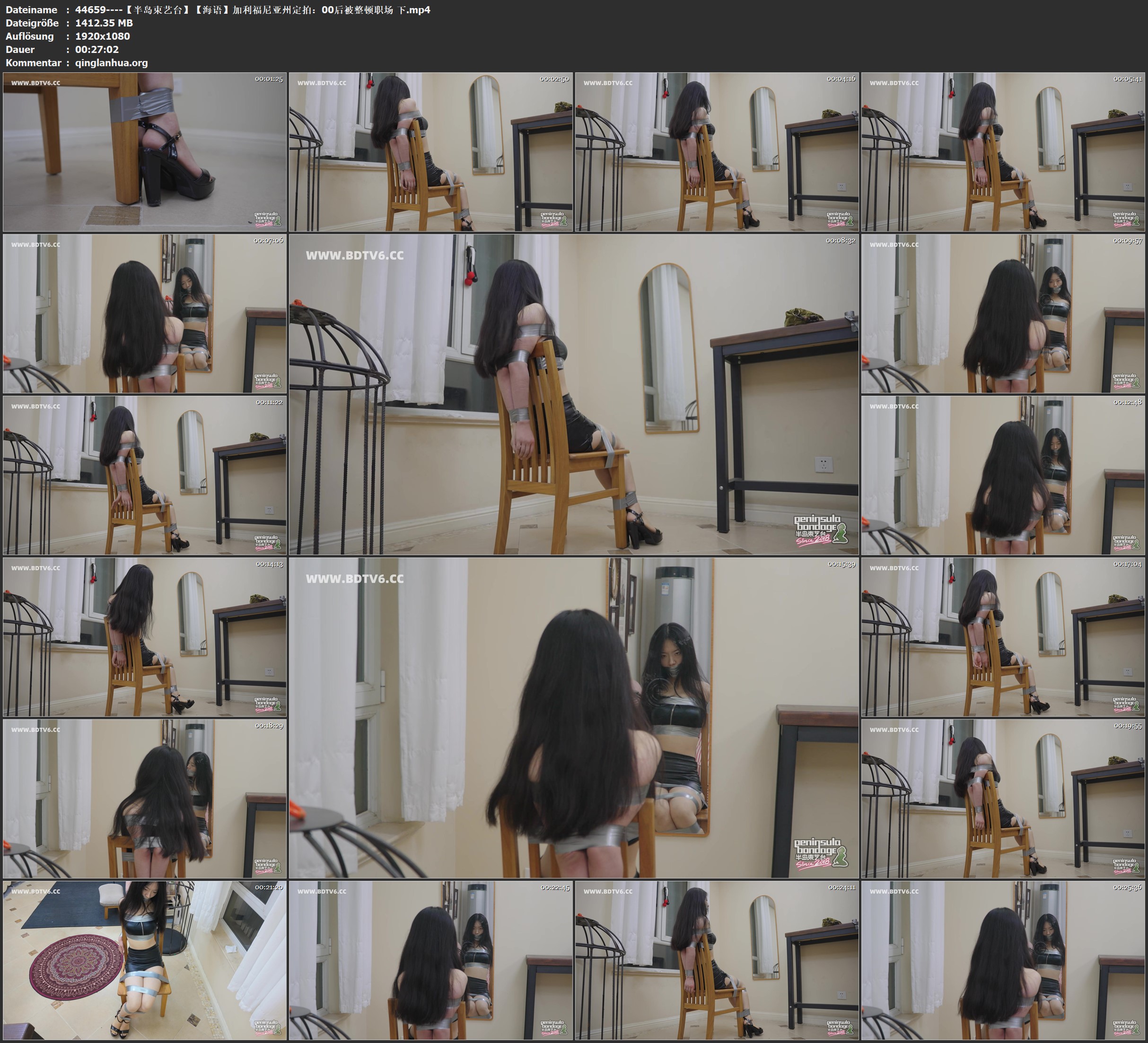Select the frame marked 00:11:22

click(x=145, y=475)
